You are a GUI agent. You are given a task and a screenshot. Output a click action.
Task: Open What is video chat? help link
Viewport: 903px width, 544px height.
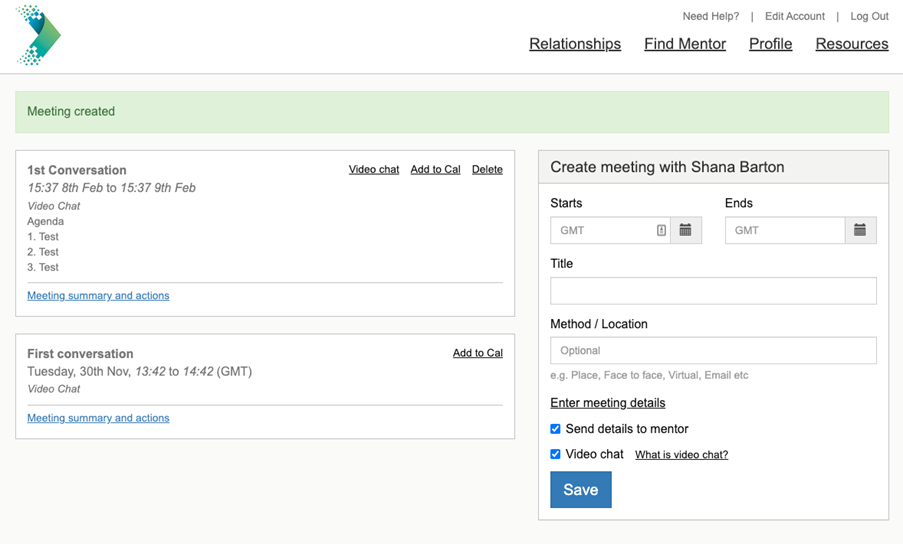681,455
